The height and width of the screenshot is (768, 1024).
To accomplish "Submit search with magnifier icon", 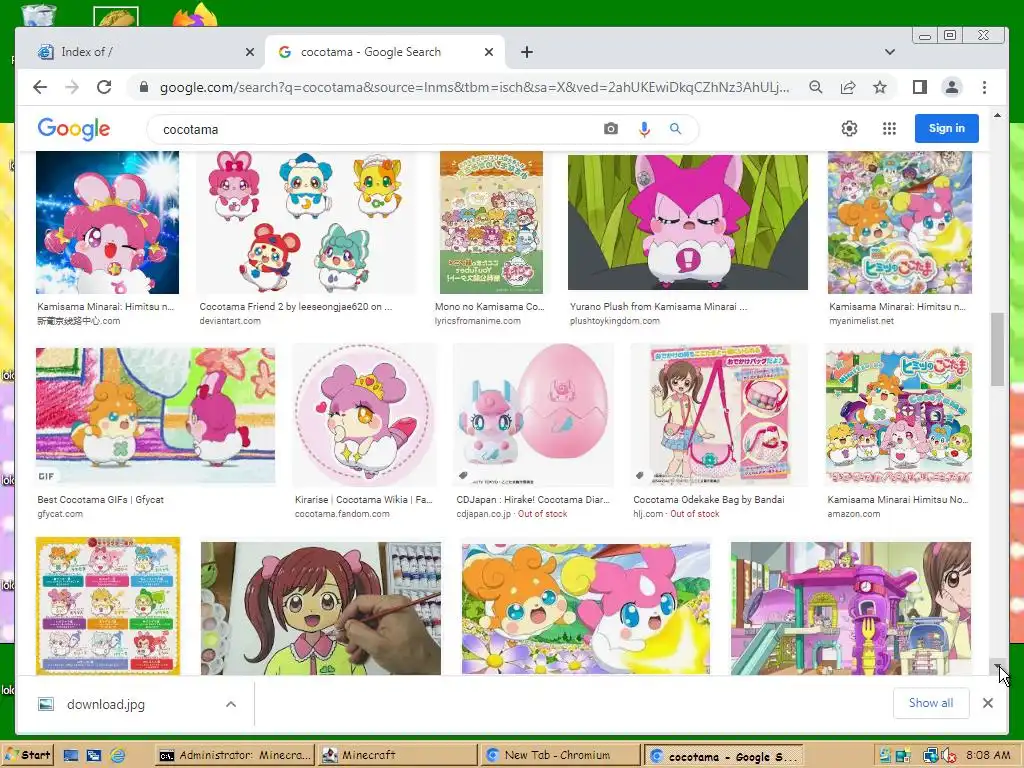I will 675,129.
